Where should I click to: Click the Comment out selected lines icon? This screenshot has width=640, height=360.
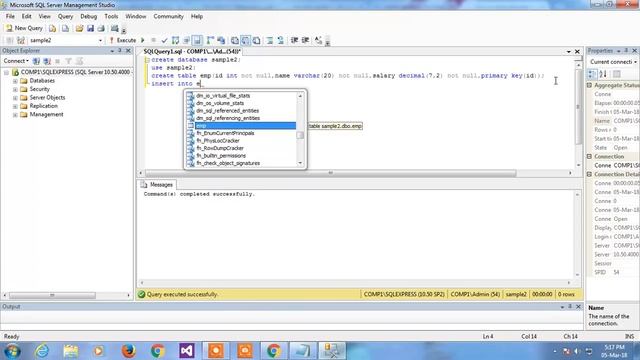click(270, 40)
